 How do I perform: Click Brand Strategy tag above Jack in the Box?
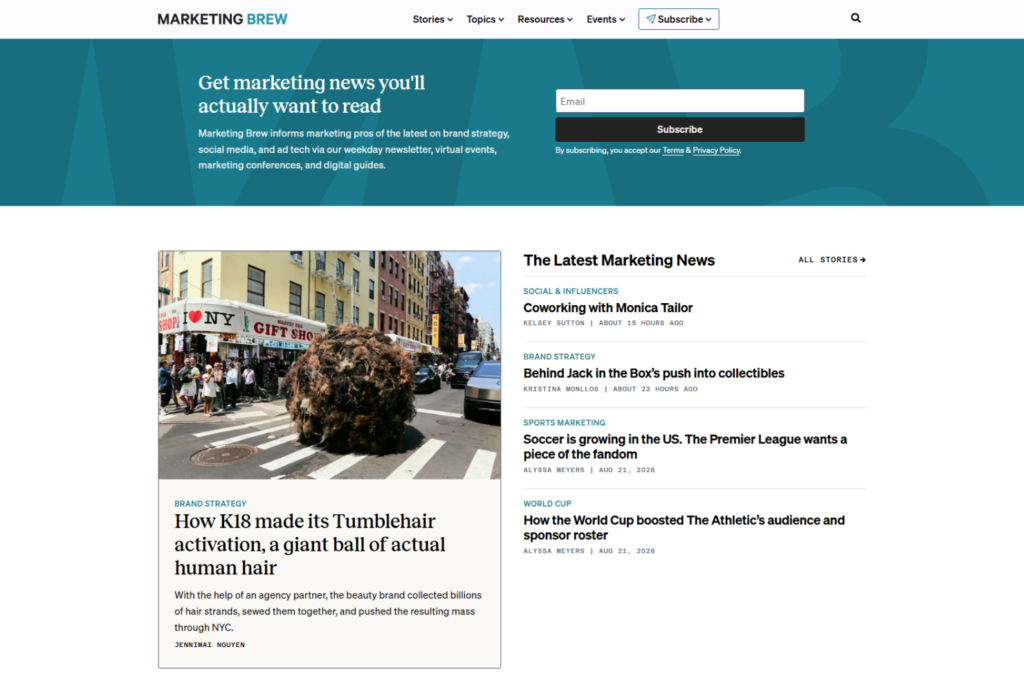559,357
